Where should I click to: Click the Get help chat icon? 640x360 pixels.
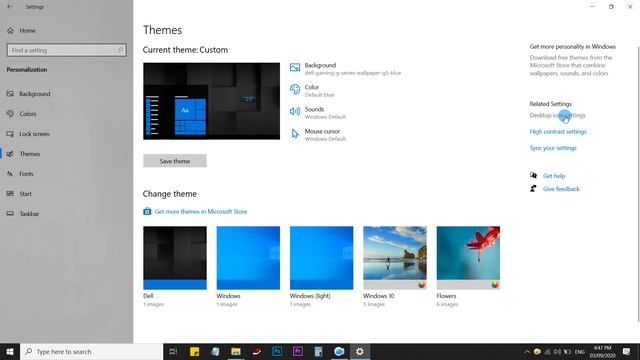[533, 176]
